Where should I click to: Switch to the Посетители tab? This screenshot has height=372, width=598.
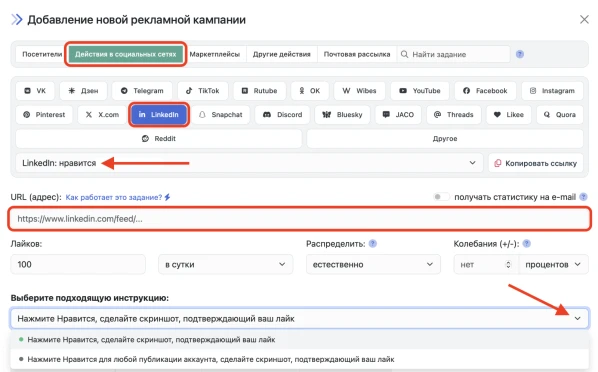pyautogui.click(x=42, y=54)
